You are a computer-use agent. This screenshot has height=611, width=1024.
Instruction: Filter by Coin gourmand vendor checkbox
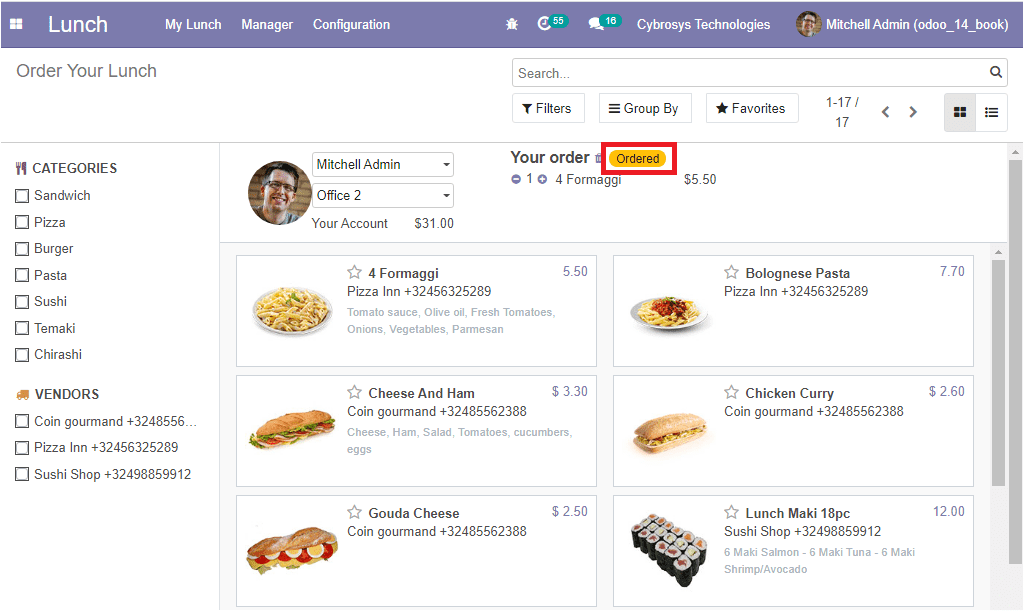(22, 422)
